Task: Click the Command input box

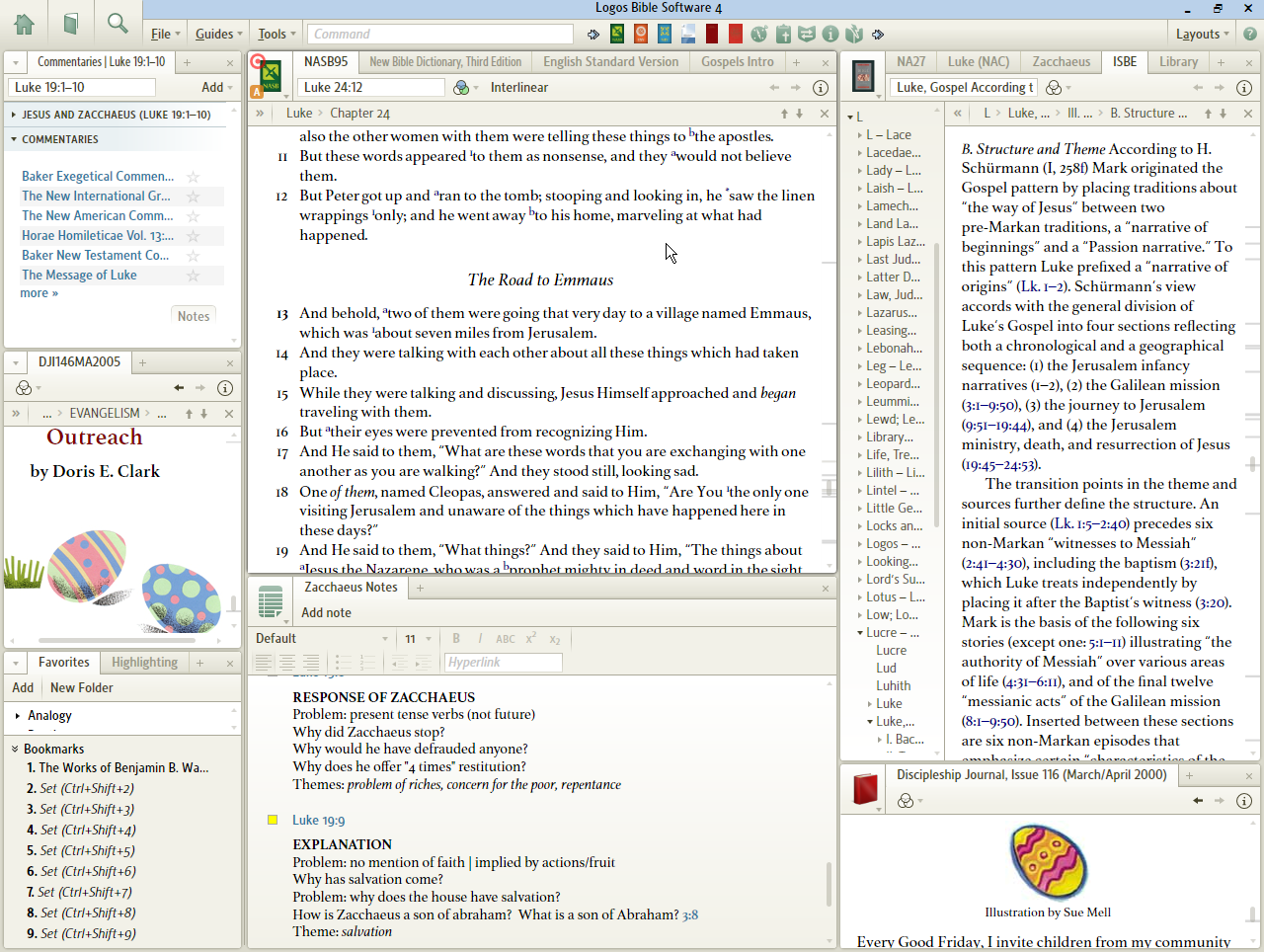Action: point(440,34)
